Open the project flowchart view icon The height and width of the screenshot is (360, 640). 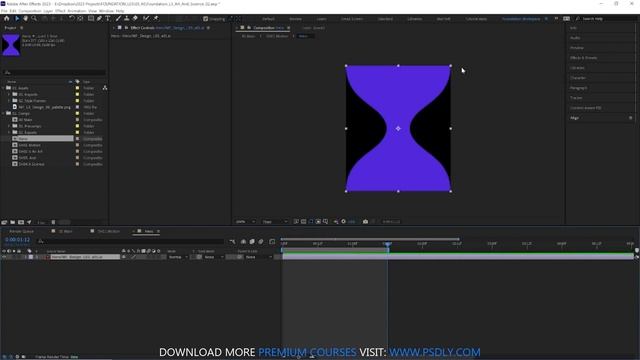click(x=105, y=88)
